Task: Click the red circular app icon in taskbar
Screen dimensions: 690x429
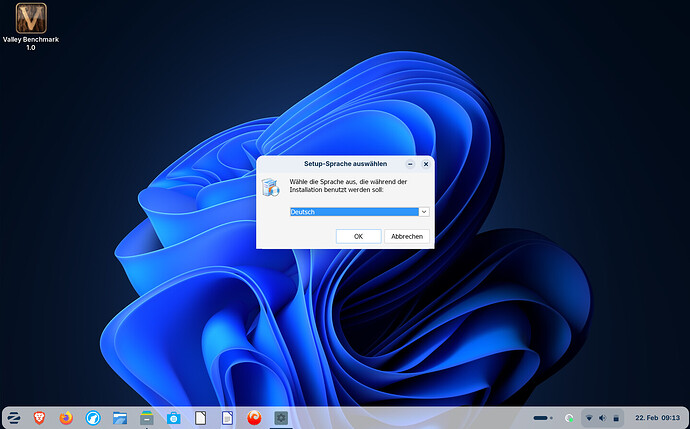Action: pyautogui.click(x=254, y=416)
